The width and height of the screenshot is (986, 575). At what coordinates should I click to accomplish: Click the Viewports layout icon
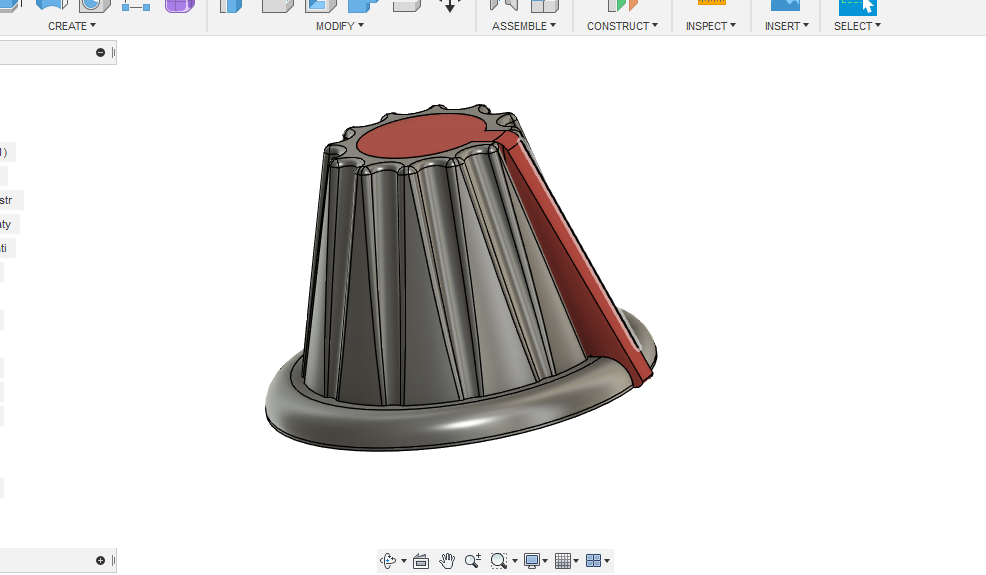593,561
